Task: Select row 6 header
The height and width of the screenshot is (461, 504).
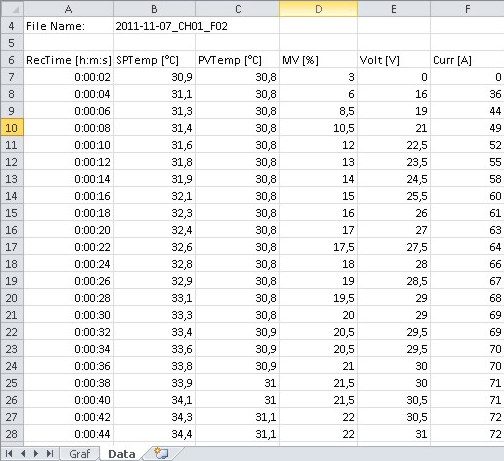Action: click(x=12, y=60)
